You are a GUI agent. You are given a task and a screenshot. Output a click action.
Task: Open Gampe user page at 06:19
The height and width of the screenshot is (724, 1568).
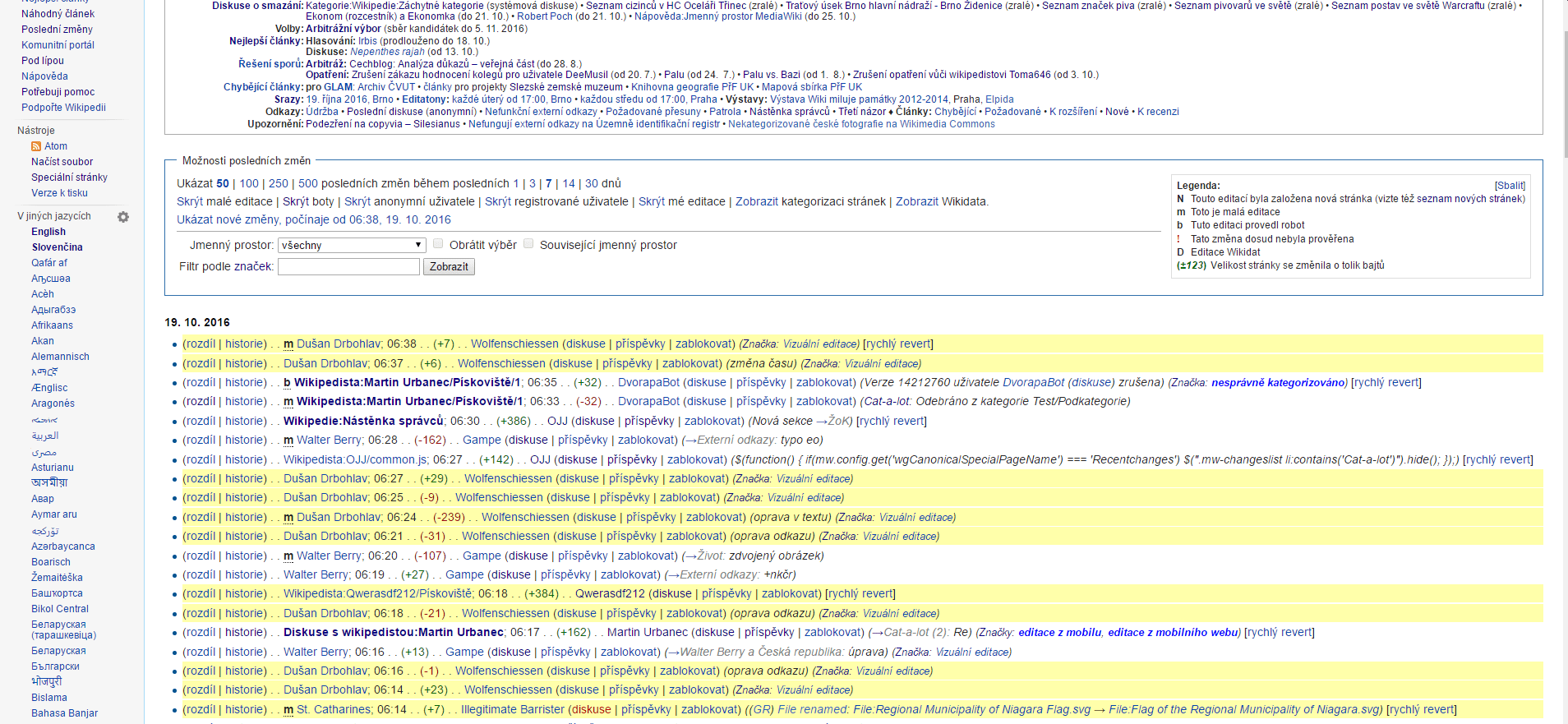464,574
